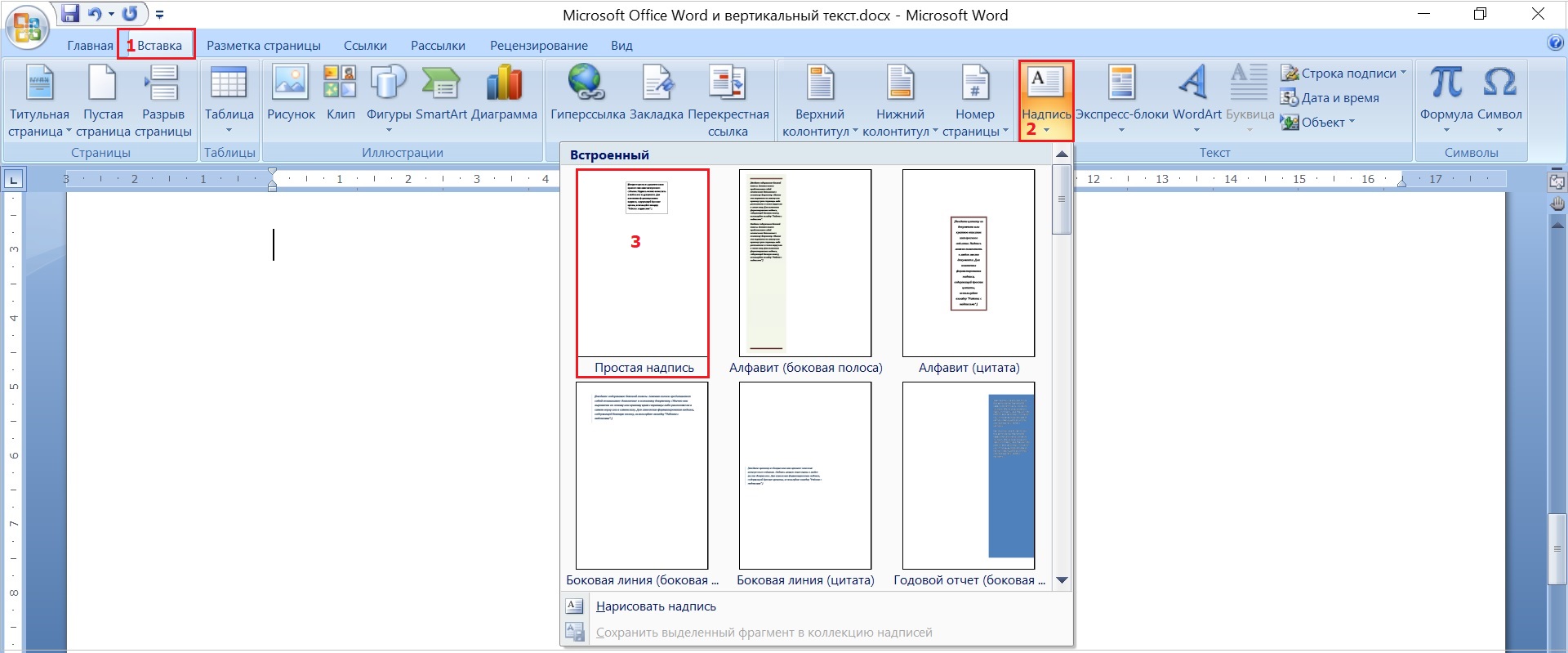Open the Нижний колонтитул footer menu
Image resolution: width=1568 pixels, height=653 pixels.
tap(900, 101)
